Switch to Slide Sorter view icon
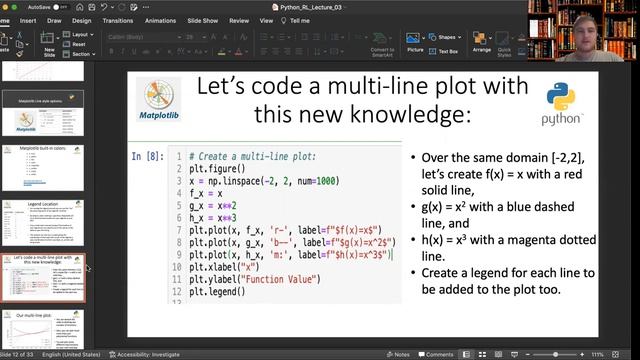This screenshot has height=360, width=640. pyautogui.click(x=482, y=354)
